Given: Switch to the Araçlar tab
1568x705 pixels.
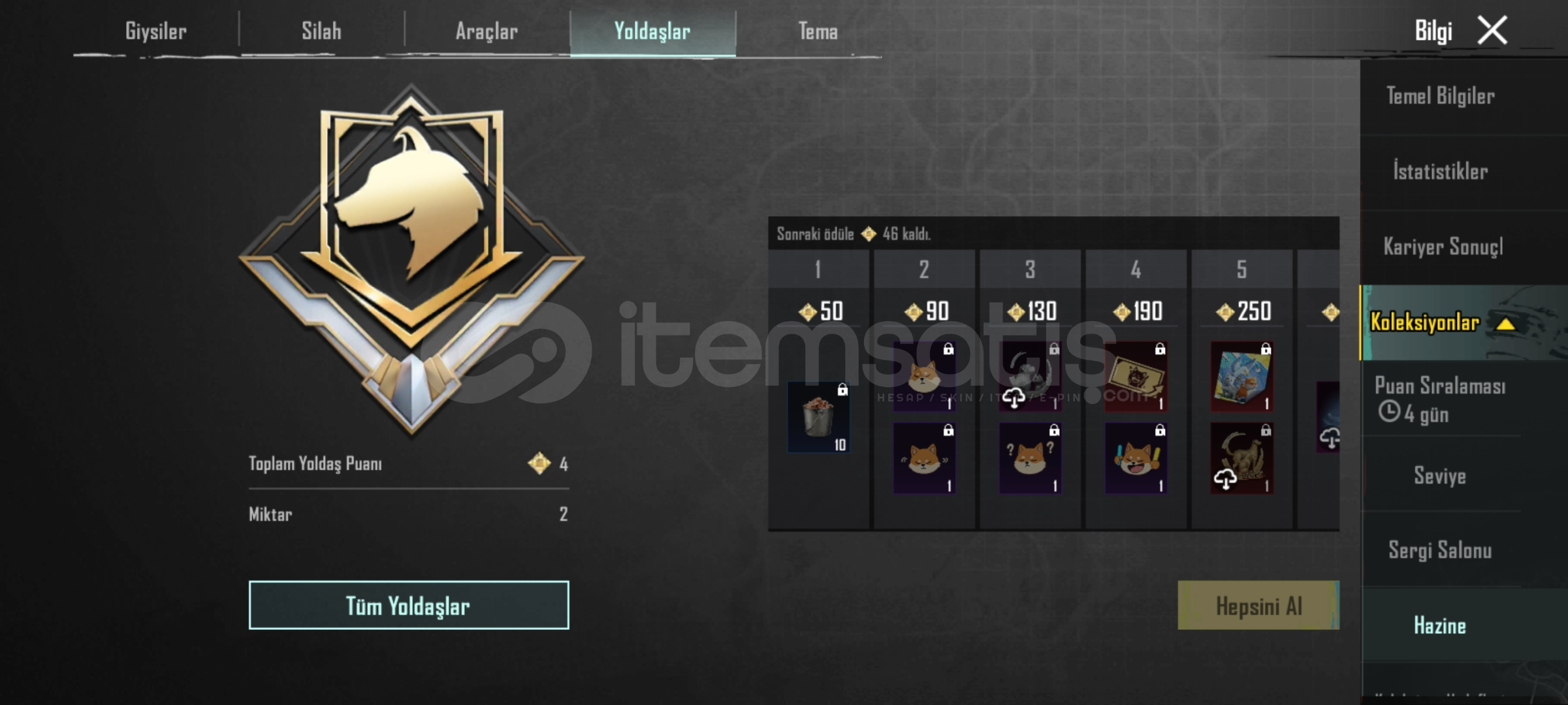Looking at the screenshot, I should click(x=487, y=31).
